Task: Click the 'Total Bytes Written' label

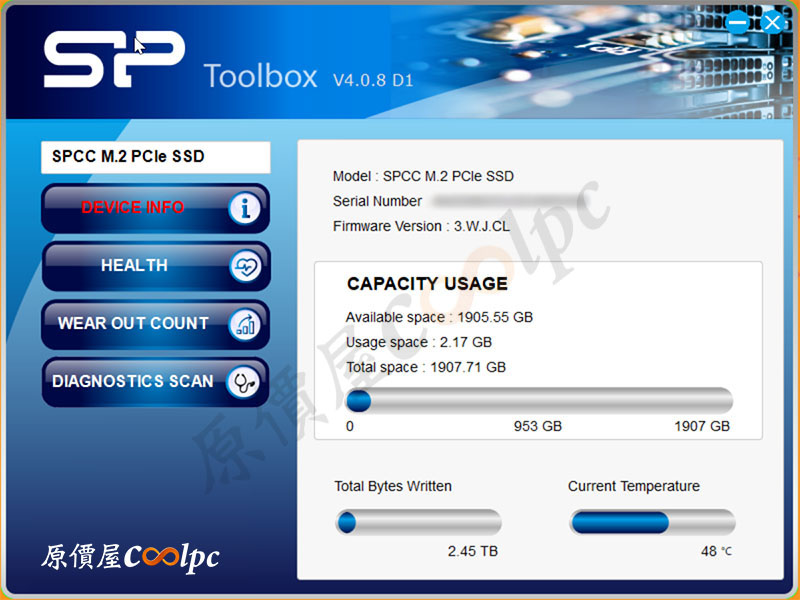Action: (393, 486)
